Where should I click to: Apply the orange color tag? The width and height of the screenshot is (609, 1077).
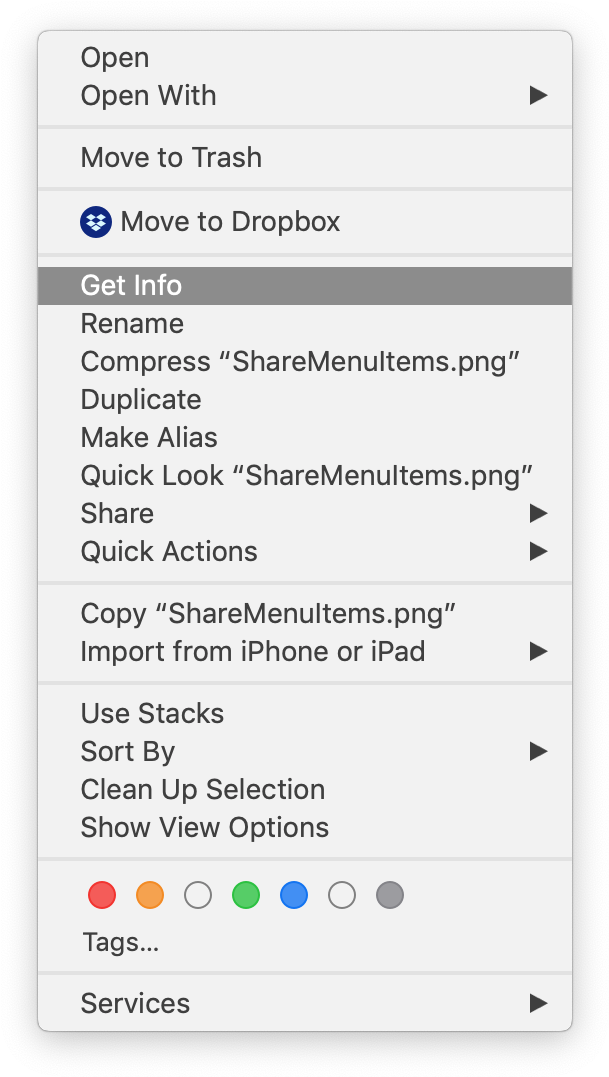coord(150,895)
